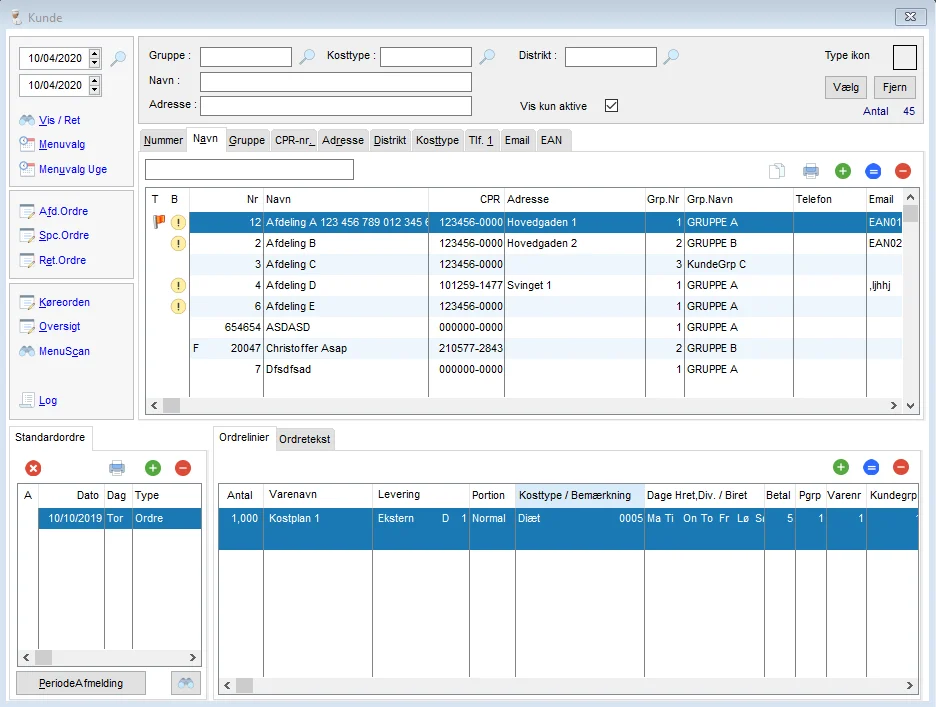This screenshot has width=936, height=707.
Task: Click the lookup icon next to Distrikt field
Action: (x=671, y=57)
